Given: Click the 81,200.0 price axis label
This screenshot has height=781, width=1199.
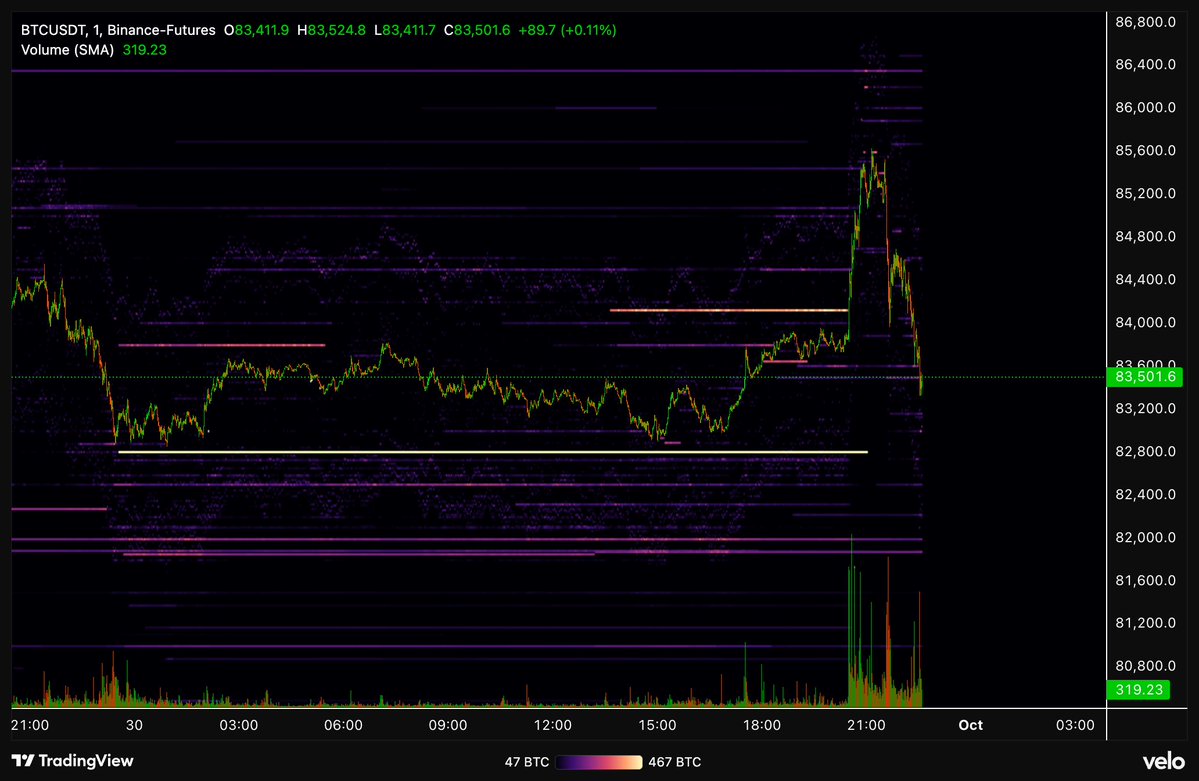Looking at the screenshot, I should coord(1145,623).
